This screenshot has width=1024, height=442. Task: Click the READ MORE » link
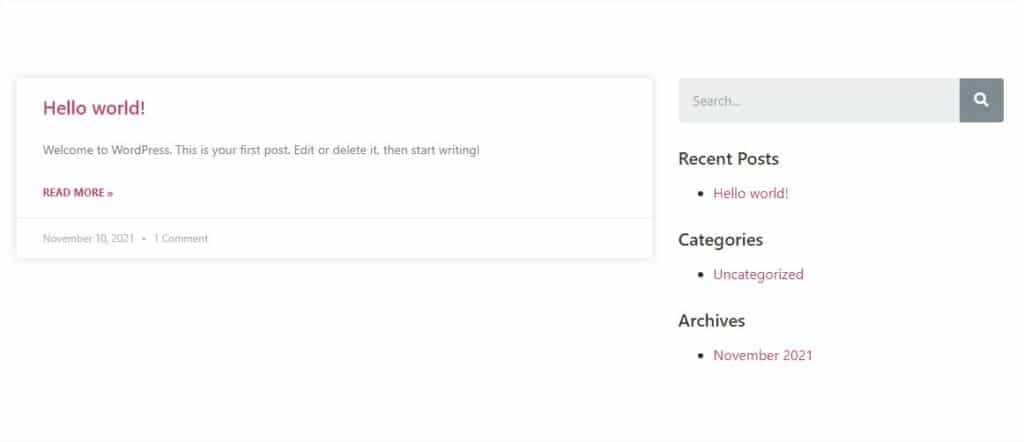[x=77, y=192]
